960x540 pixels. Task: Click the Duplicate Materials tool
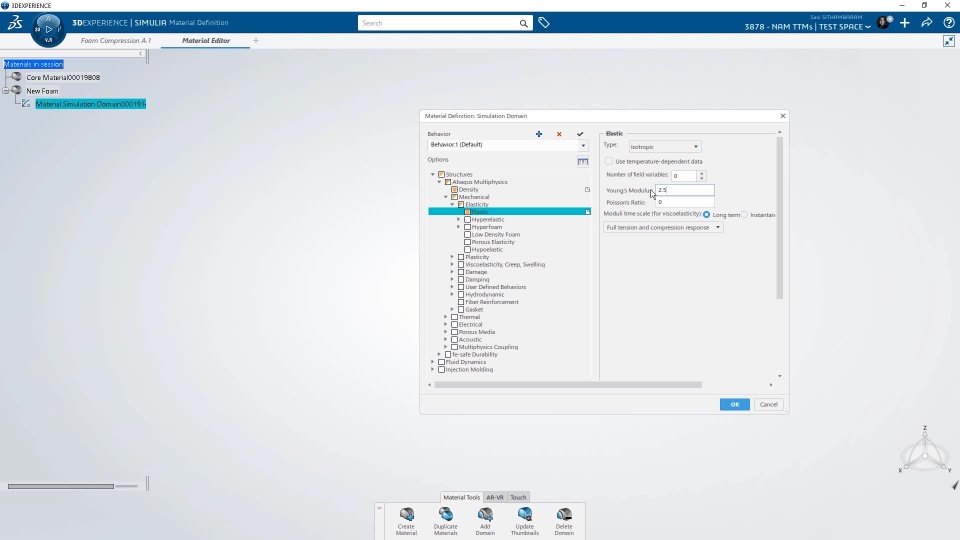tap(446, 521)
